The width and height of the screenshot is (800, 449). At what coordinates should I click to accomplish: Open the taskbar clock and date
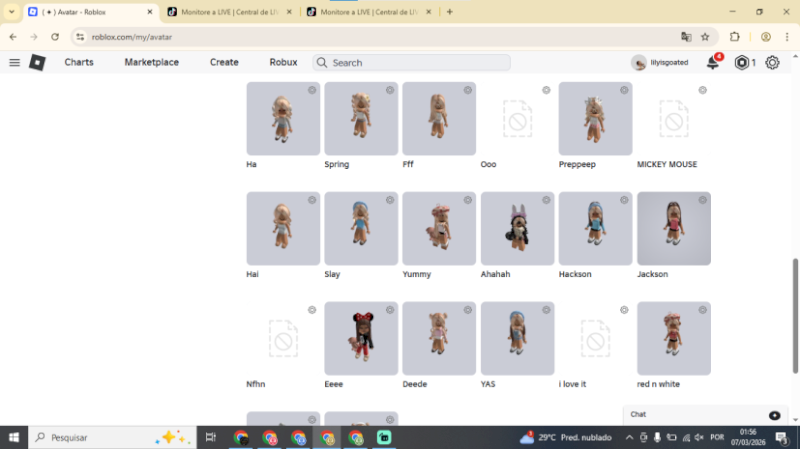click(x=748, y=437)
